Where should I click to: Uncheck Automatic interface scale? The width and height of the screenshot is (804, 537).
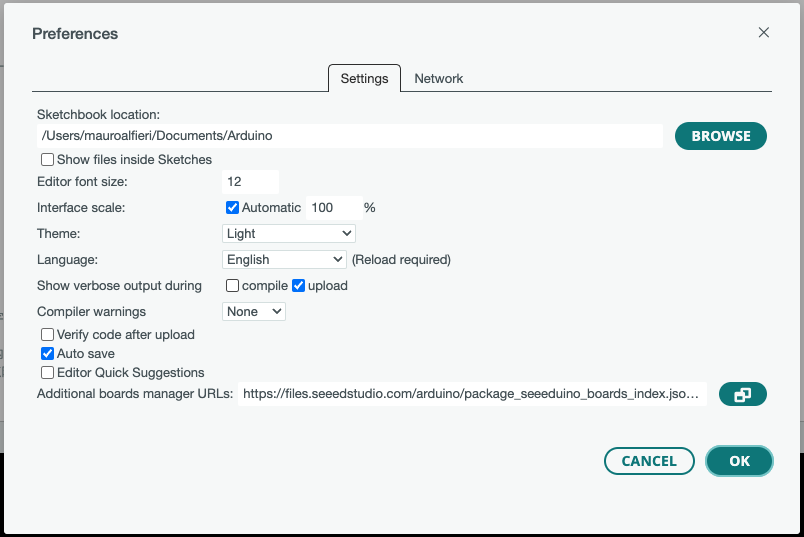233,208
